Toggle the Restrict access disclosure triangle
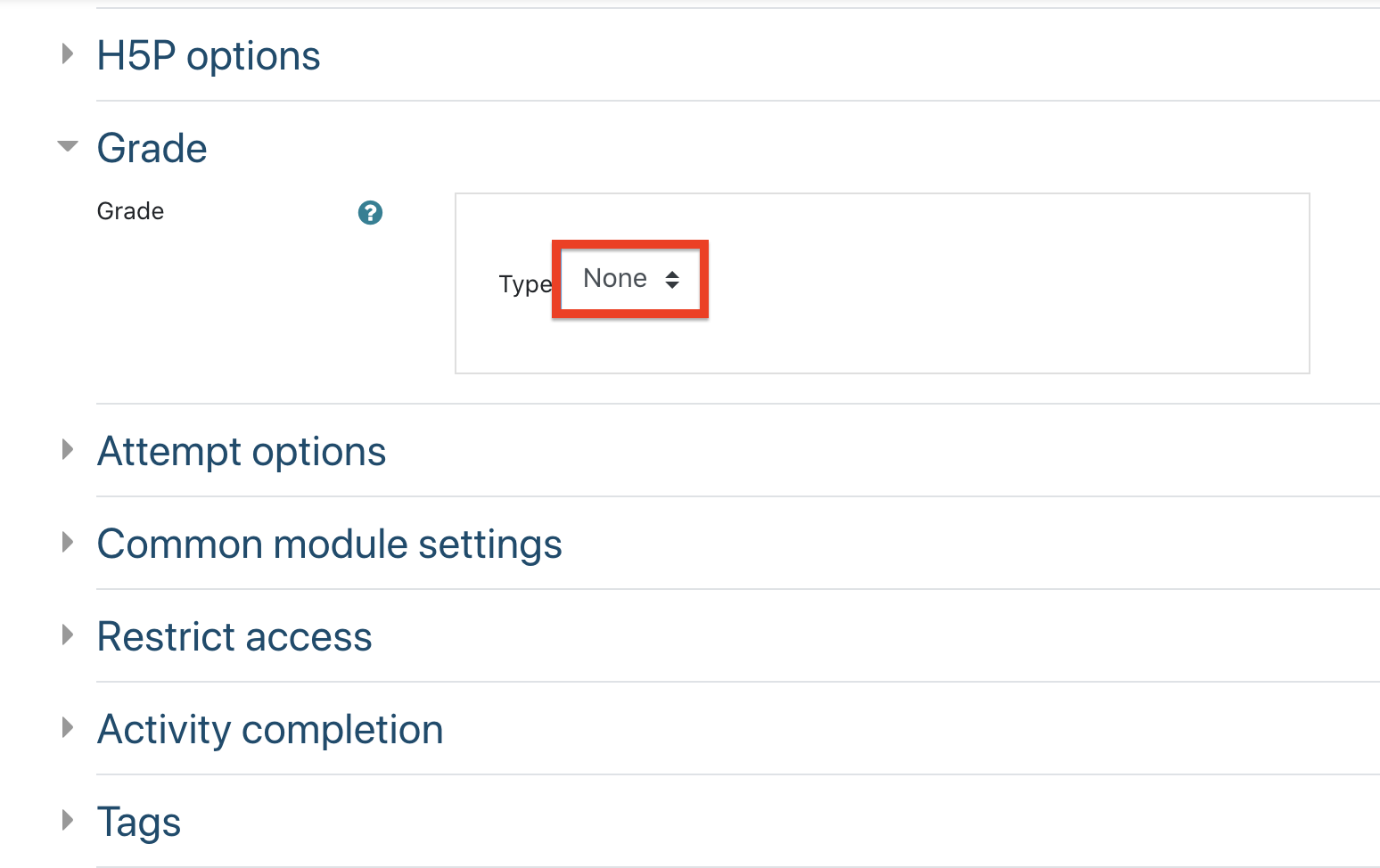1380x868 pixels. pos(68,635)
